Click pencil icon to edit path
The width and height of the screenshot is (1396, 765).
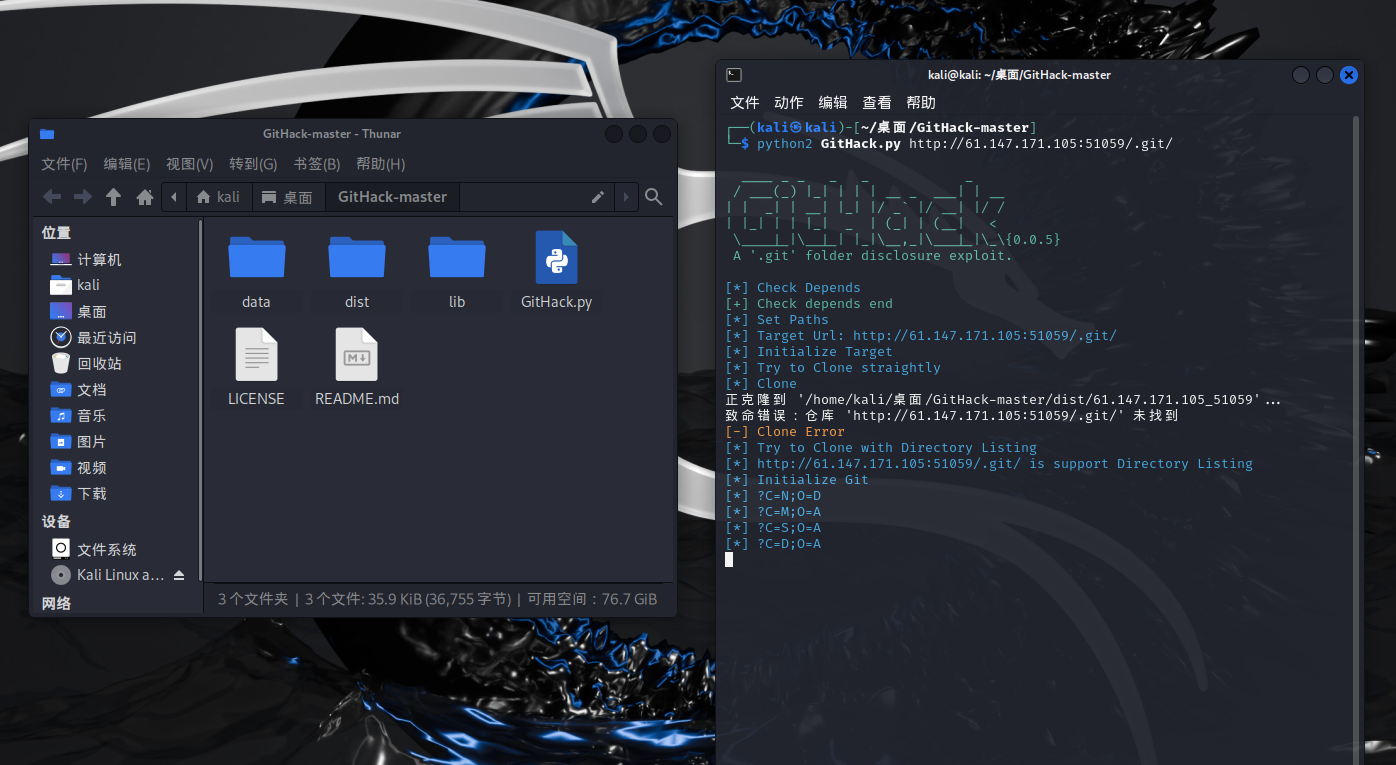coord(598,197)
